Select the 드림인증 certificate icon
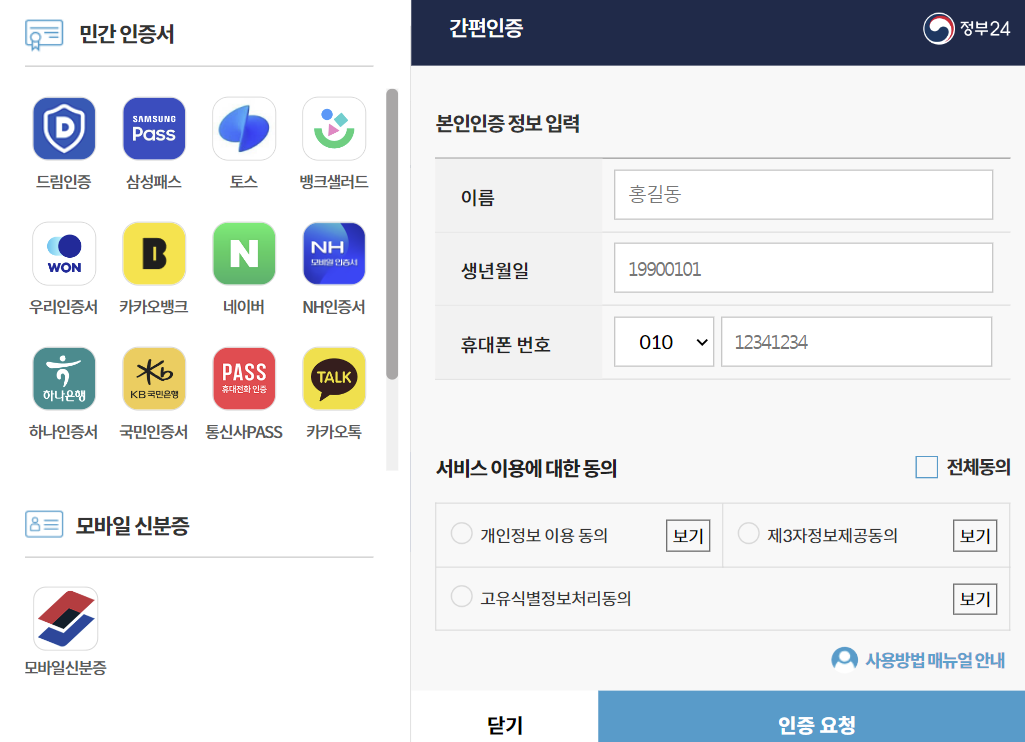The height and width of the screenshot is (742, 1025). click(64, 129)
